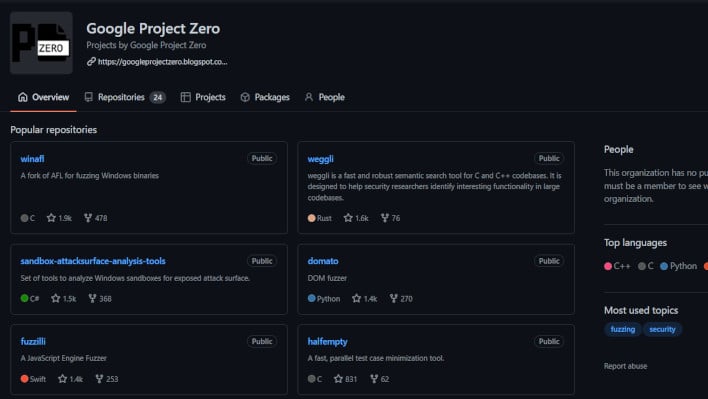Image resolution: width=708 pixels, height=399 pixels.
Task: Click star icon on halfempty card
Action: click(338, 379)
